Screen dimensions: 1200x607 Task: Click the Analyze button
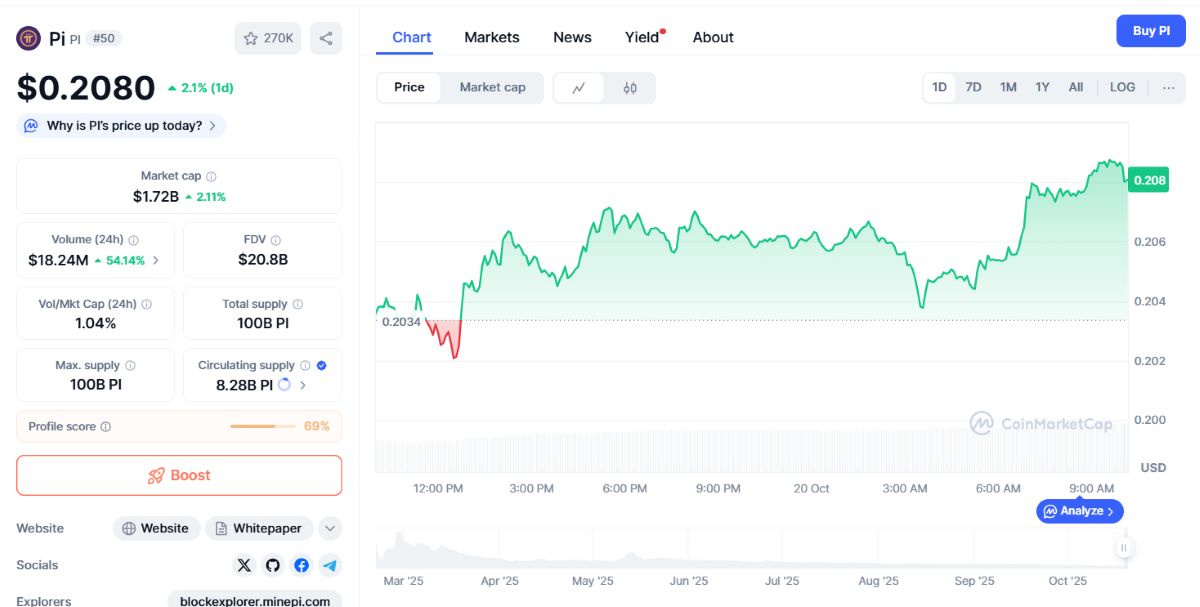(1080, 511)
